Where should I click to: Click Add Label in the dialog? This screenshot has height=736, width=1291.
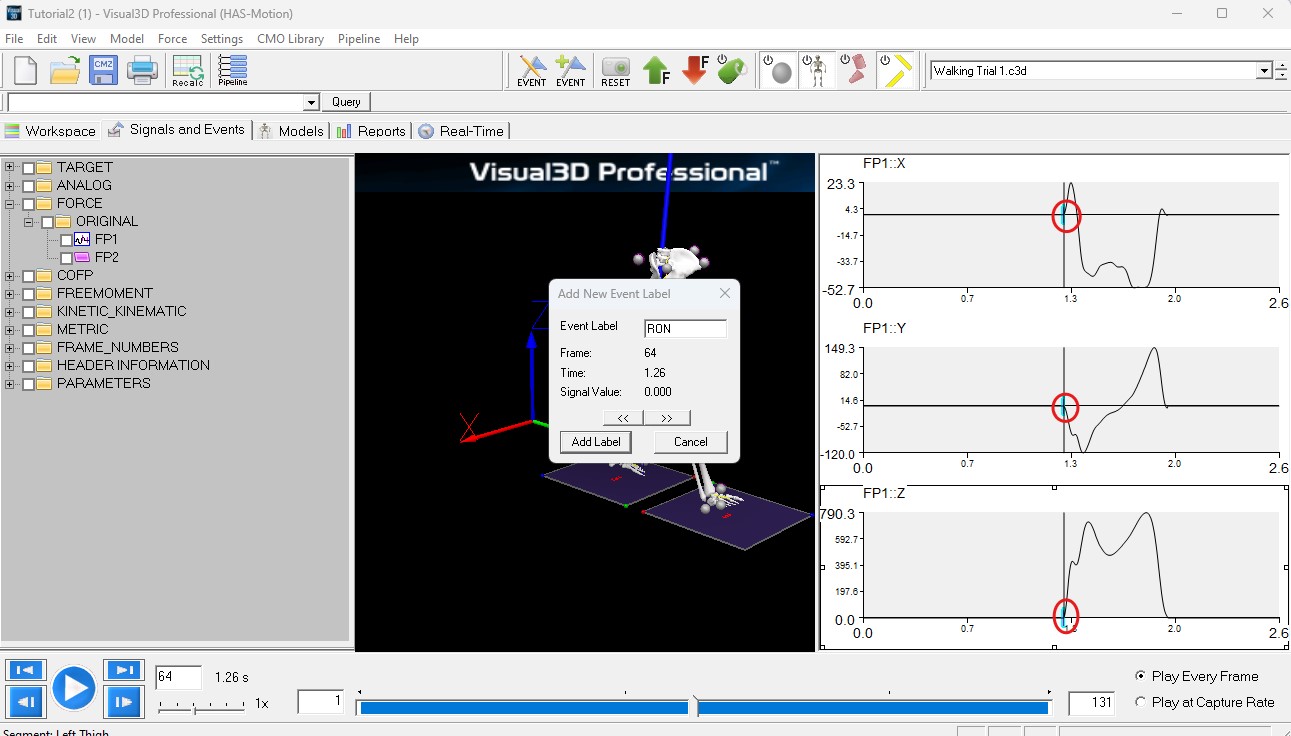point(596,442)
